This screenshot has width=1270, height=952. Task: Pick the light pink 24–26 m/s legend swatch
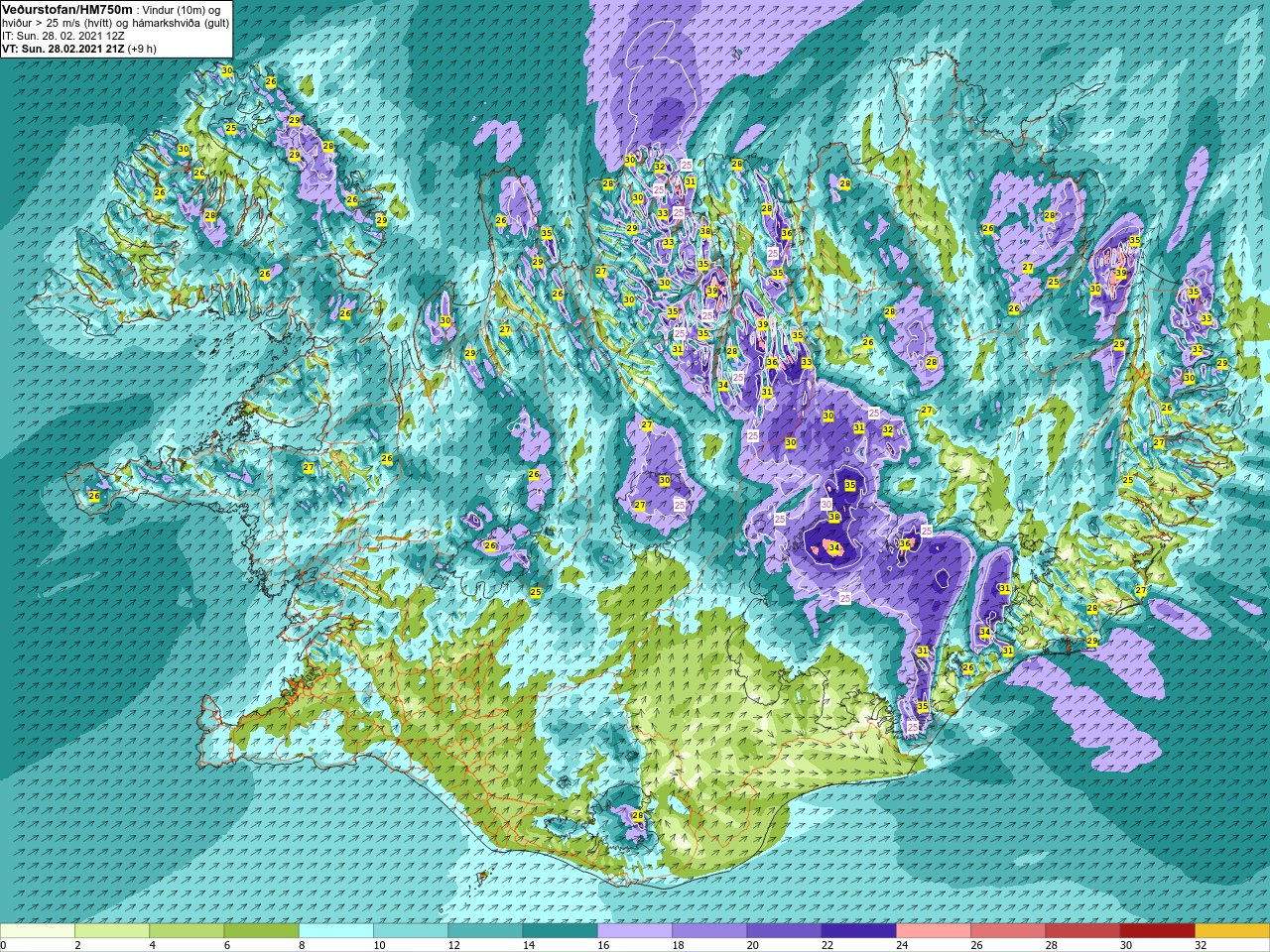point(934,931)
